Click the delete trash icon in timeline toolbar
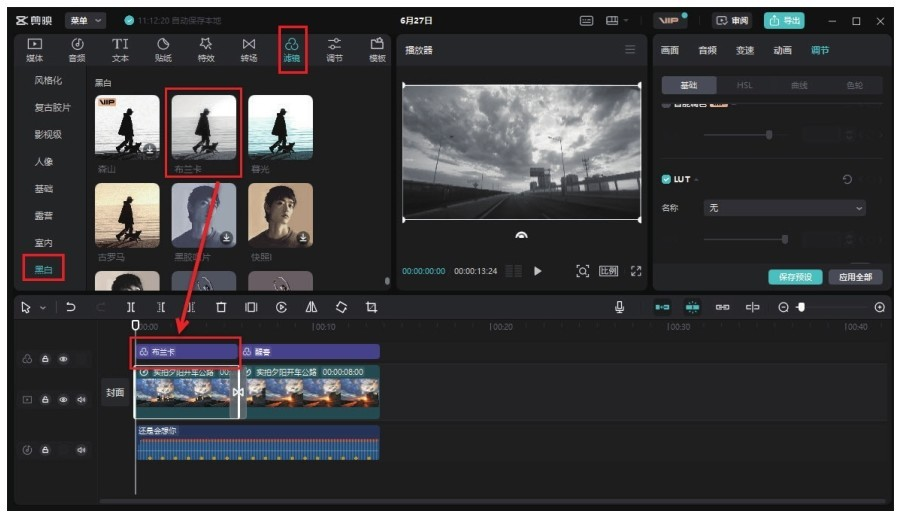The image size is (900, 517). pos(221,307)
